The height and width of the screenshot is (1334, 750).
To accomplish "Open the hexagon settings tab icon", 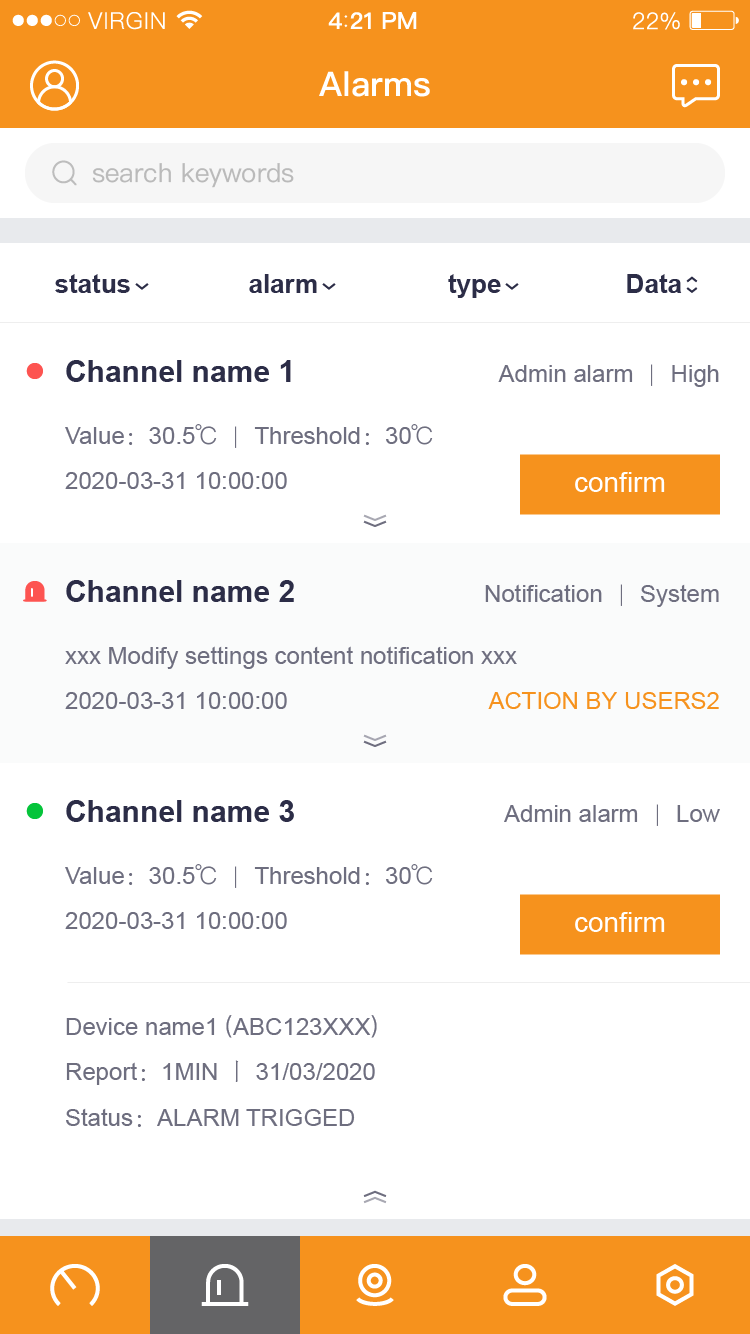I will [x=675, y=1285].
